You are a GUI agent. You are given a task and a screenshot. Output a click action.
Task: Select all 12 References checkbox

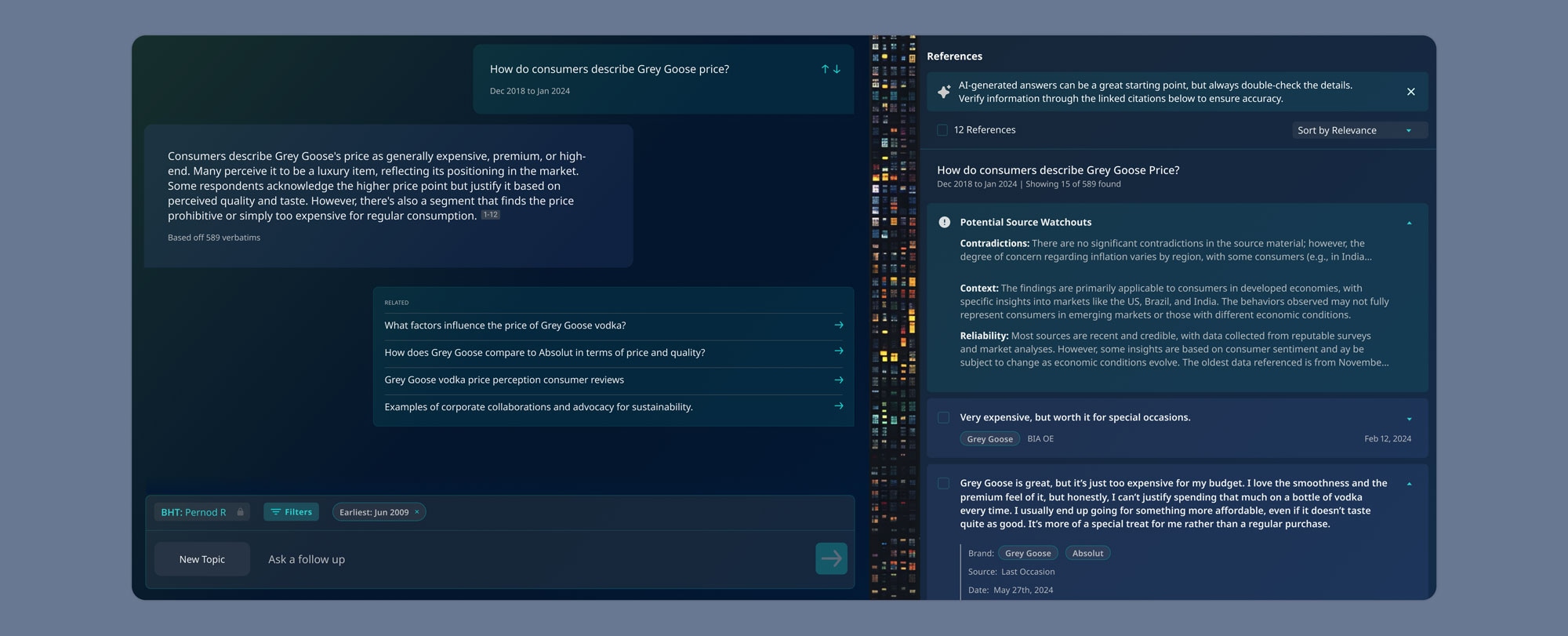pos(942,130)
